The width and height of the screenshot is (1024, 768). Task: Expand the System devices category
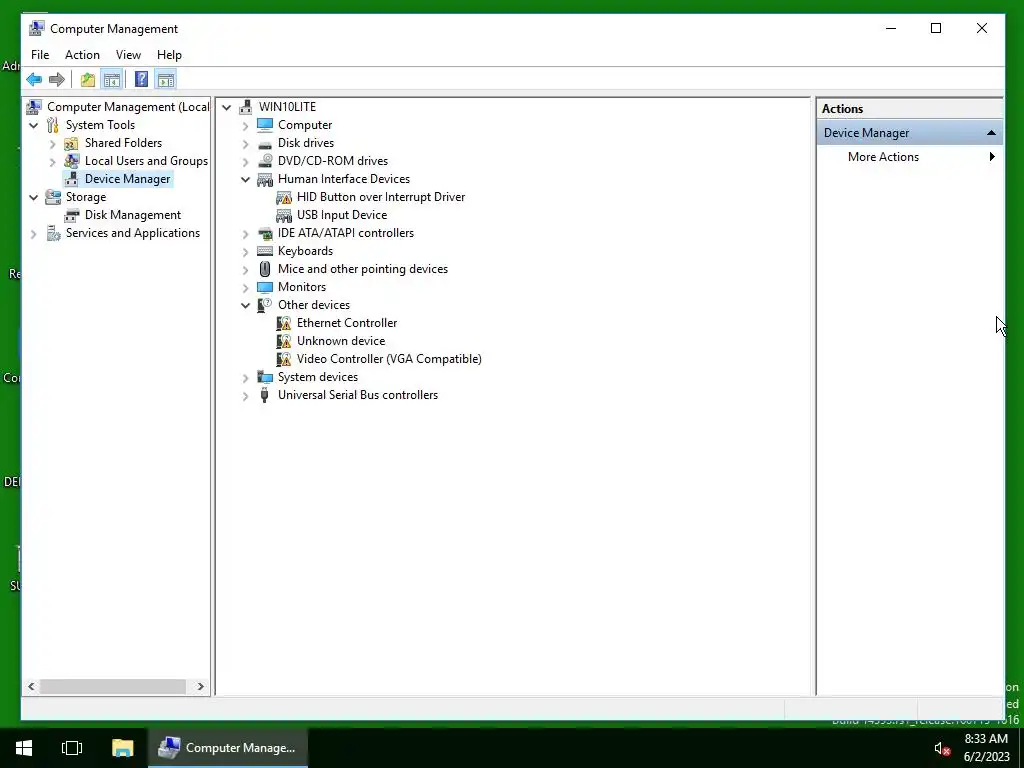(x=246, y=377)
